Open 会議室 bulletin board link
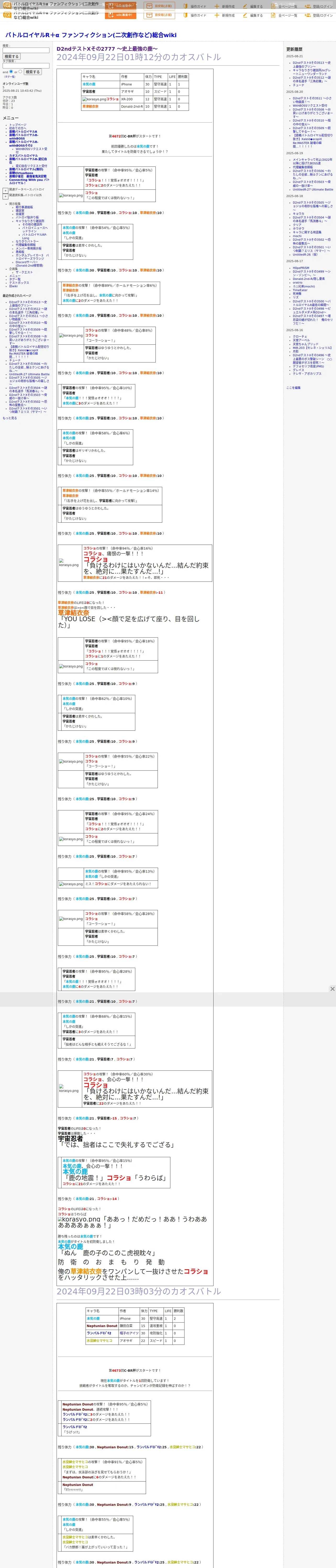 point(20,214)
